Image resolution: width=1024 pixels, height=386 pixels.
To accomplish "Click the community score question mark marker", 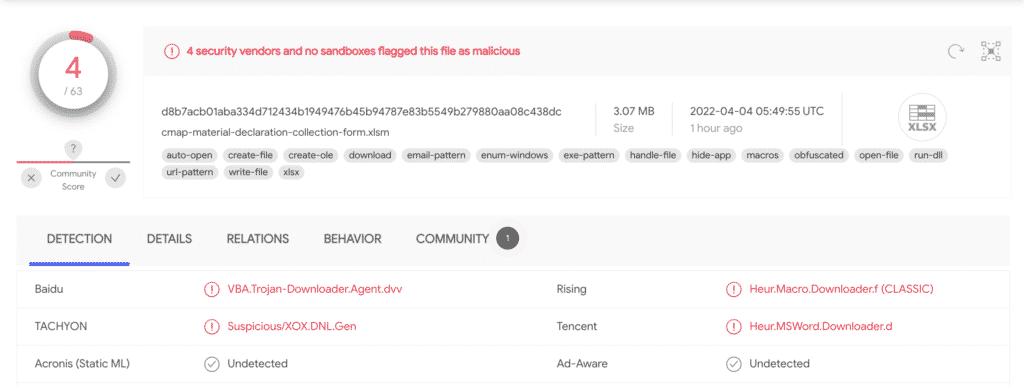I will [x=73, y=149].
